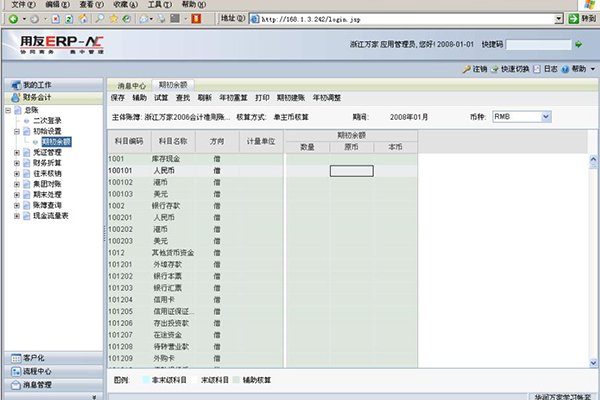600x400 pixels.
Task: Click the table scroll down arrow
Action: tap(593, 362)
